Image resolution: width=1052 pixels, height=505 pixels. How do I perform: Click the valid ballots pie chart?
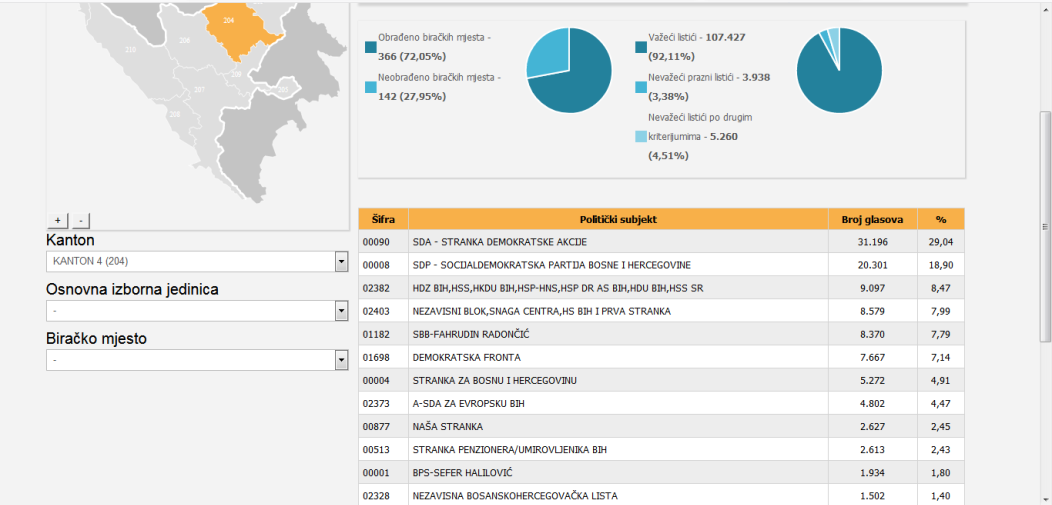click(838, 70)
